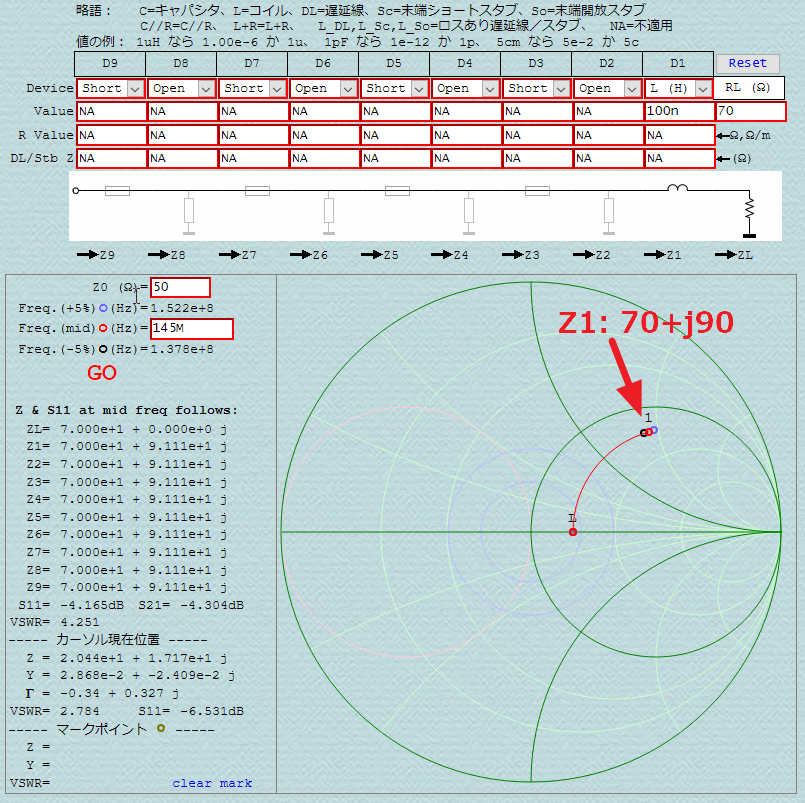Click the blue +5% frequency marker on the chart
Screen dimensions: 805x803
pyautogui.click(x=654, y=430)
